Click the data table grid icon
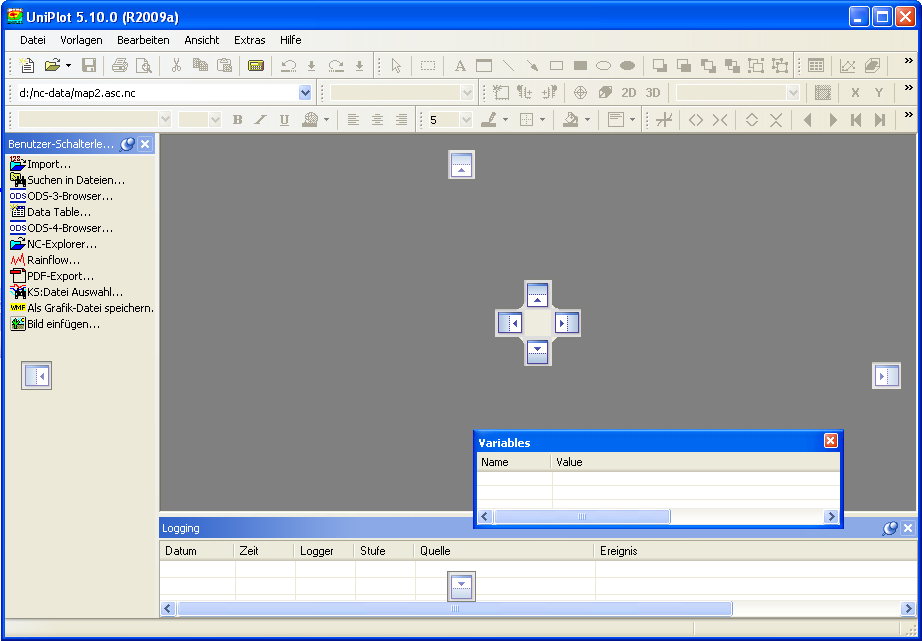Viewport: 922px width, 641px height. click(x=816, y=66)
